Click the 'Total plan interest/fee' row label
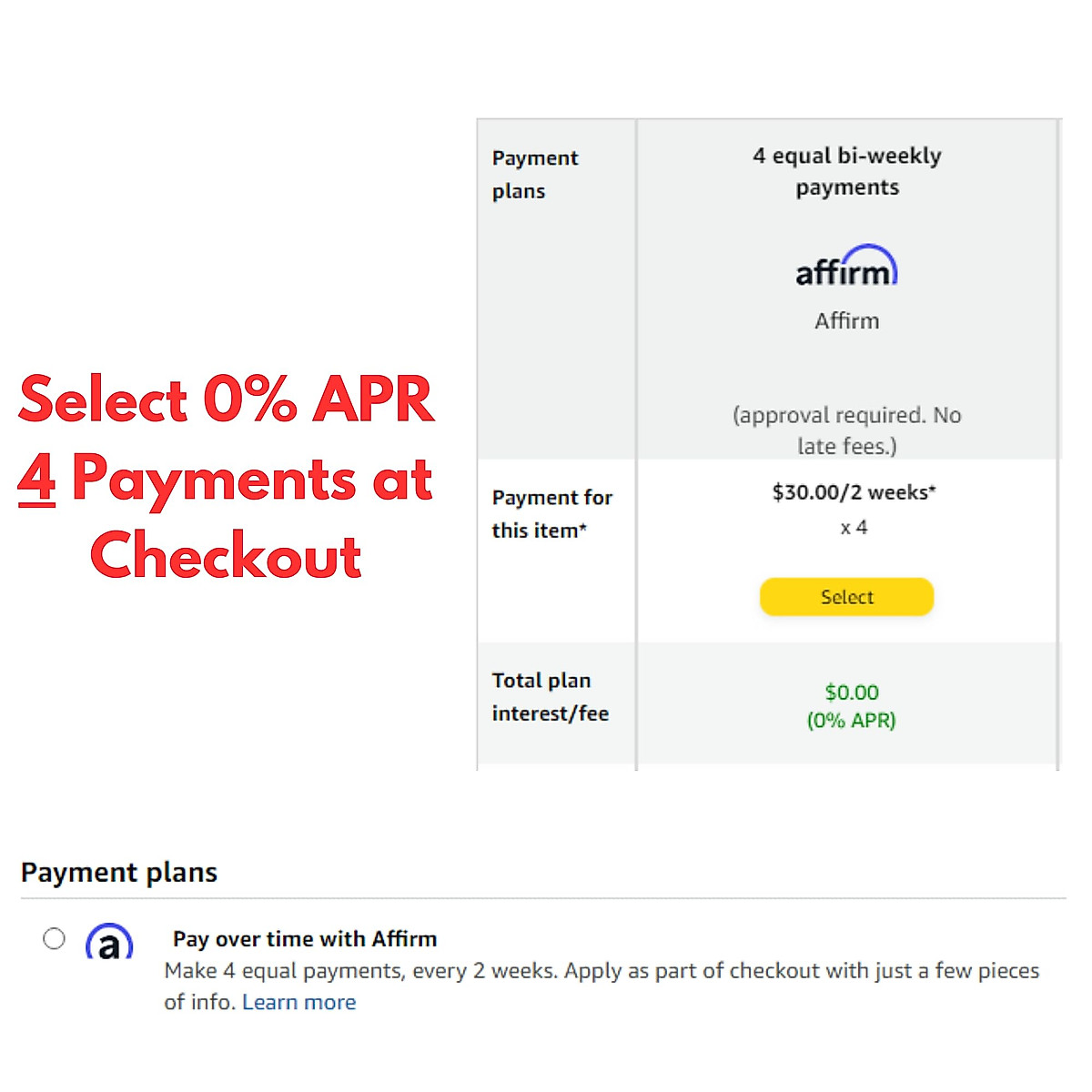 click(550, 697)
